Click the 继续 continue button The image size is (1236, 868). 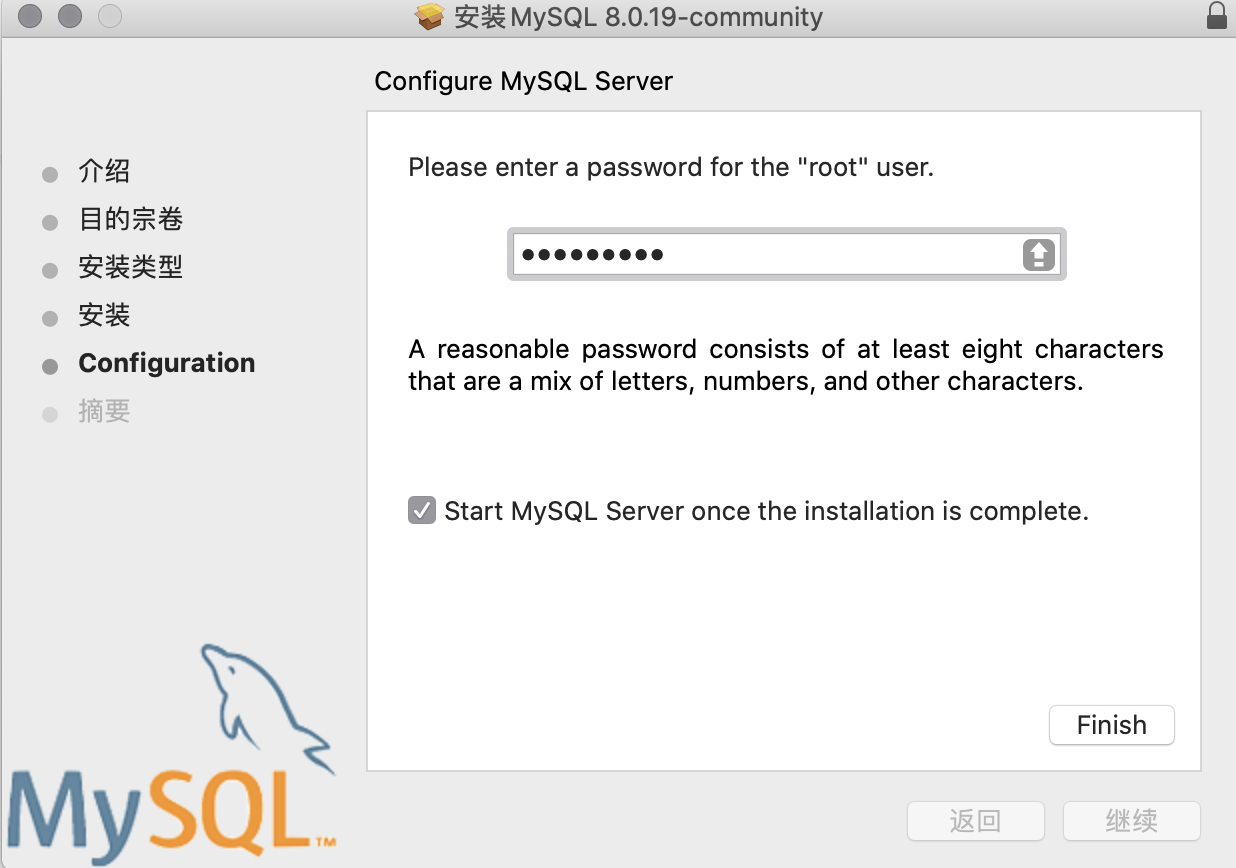1131,822
